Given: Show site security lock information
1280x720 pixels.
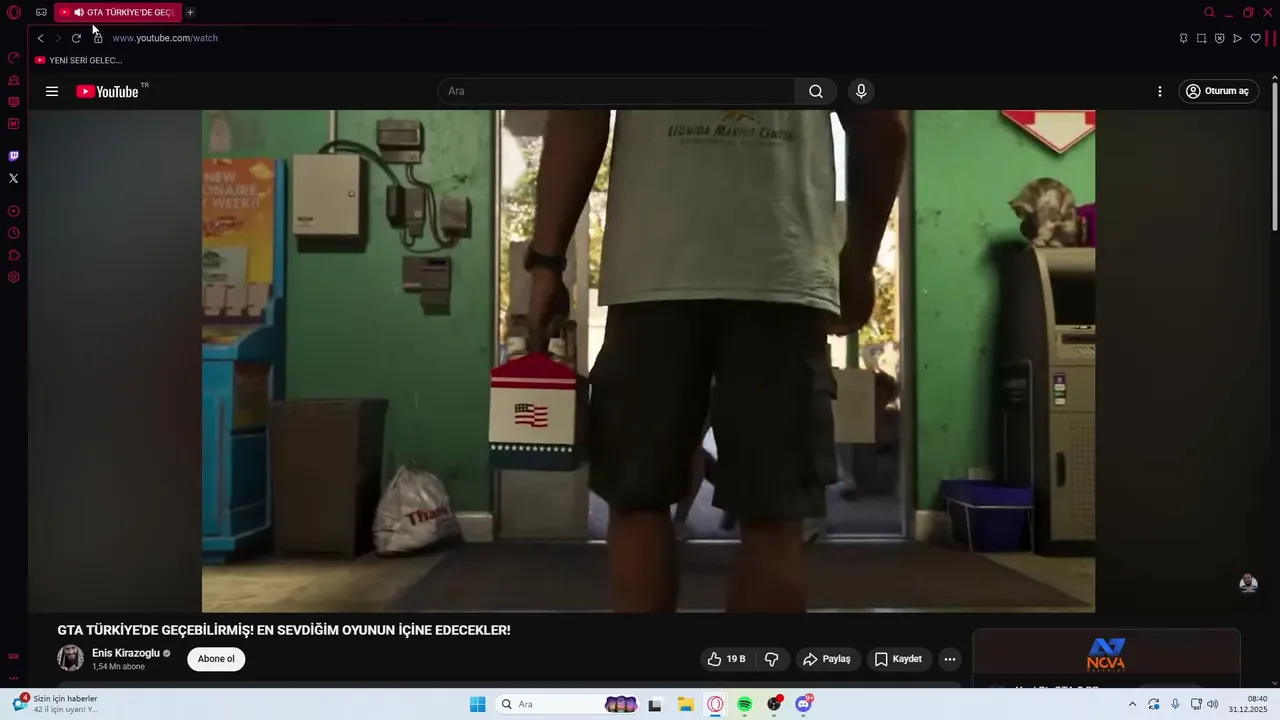Looking at the screenshot, I should tap(97, 38).
